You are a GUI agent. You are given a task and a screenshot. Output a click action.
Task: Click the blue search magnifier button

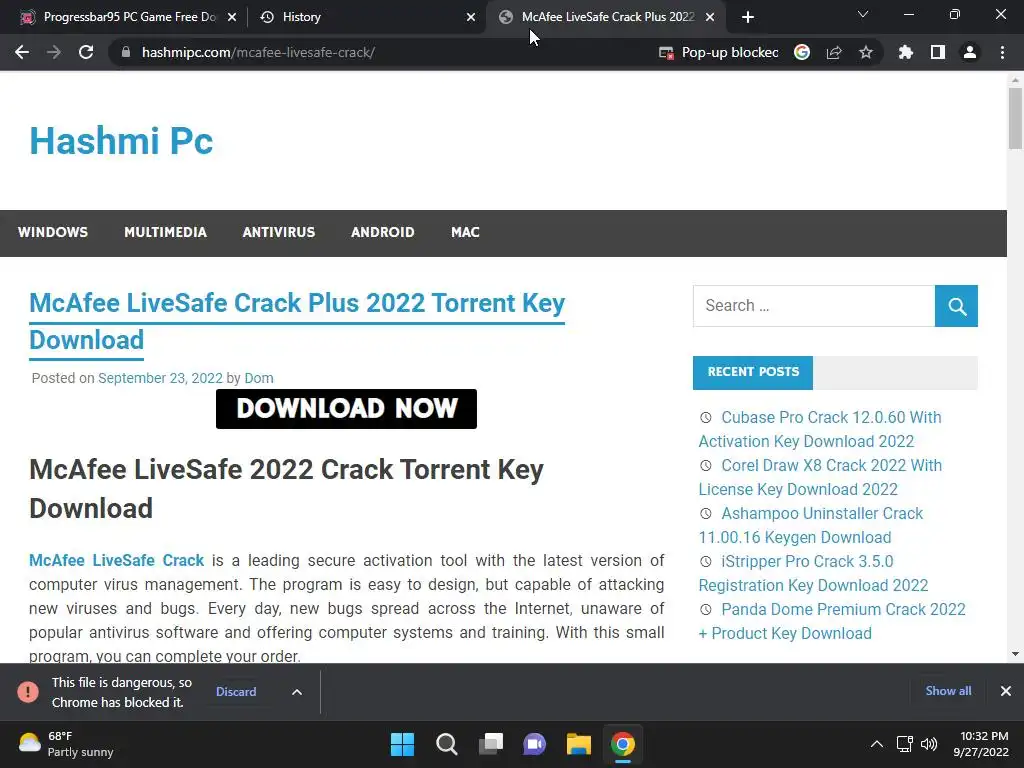tap(956, 306)
